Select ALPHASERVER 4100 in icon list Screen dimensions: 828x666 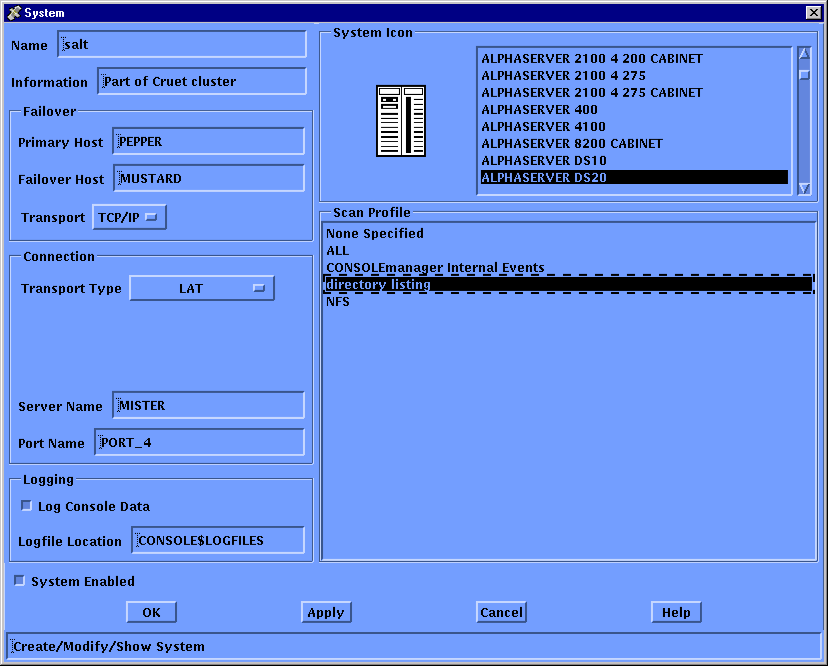(x=634, y=126)
